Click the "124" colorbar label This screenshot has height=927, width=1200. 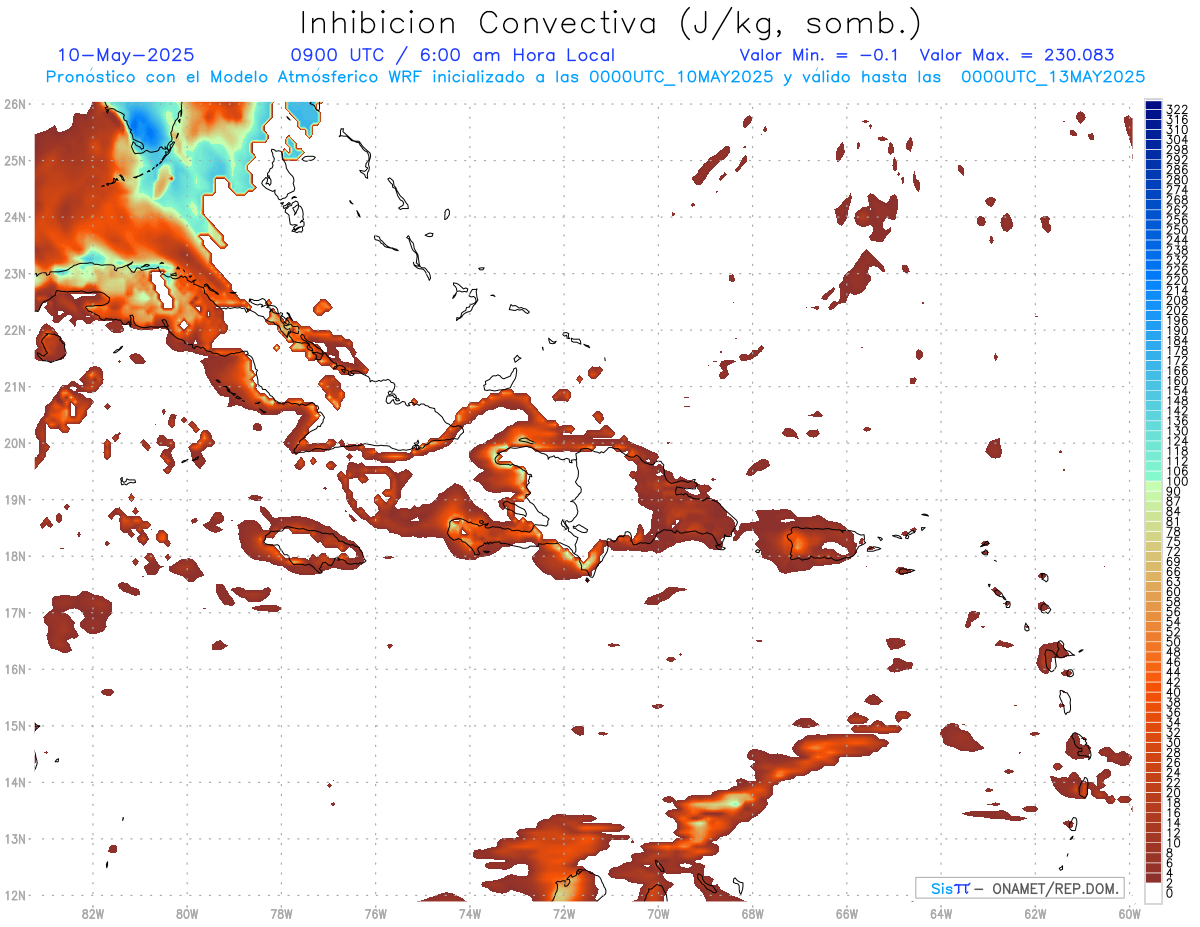click(1177, 441)
